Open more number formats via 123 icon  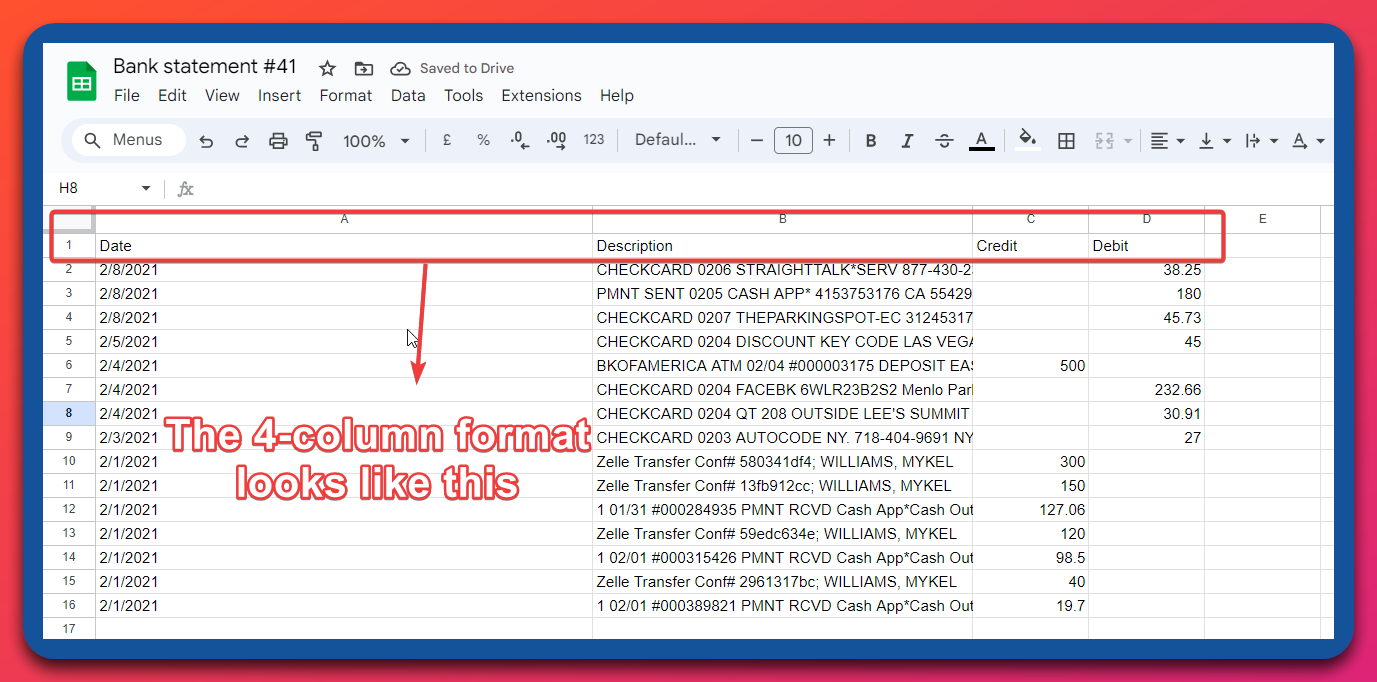[x=594, y=140]
